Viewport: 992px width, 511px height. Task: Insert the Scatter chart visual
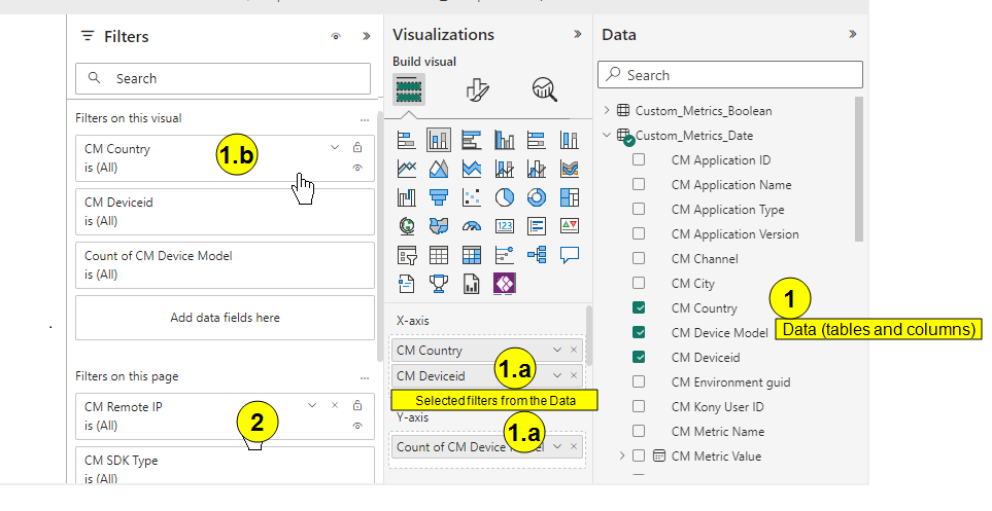(x=471, y=197)
